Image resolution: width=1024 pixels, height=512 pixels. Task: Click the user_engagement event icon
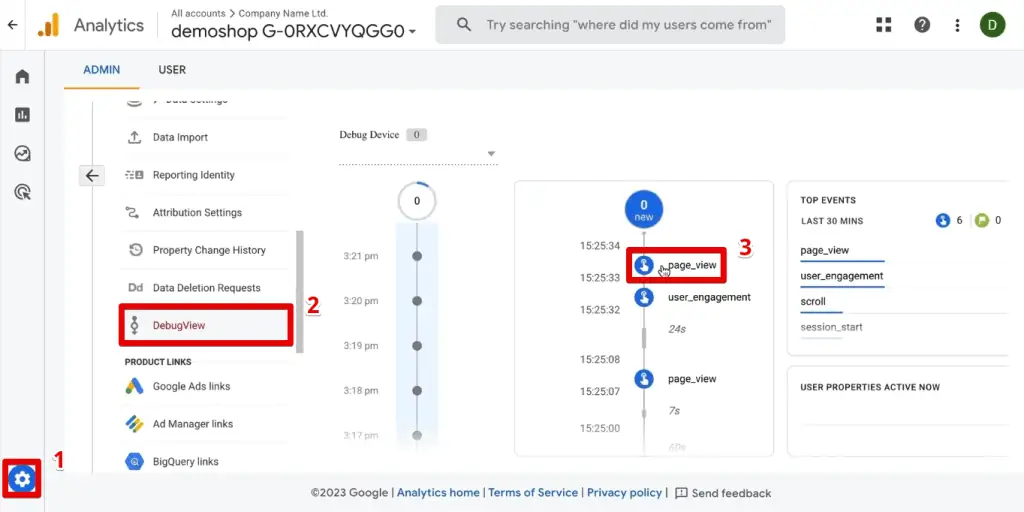pyautogui.click(x=644, y=297)
